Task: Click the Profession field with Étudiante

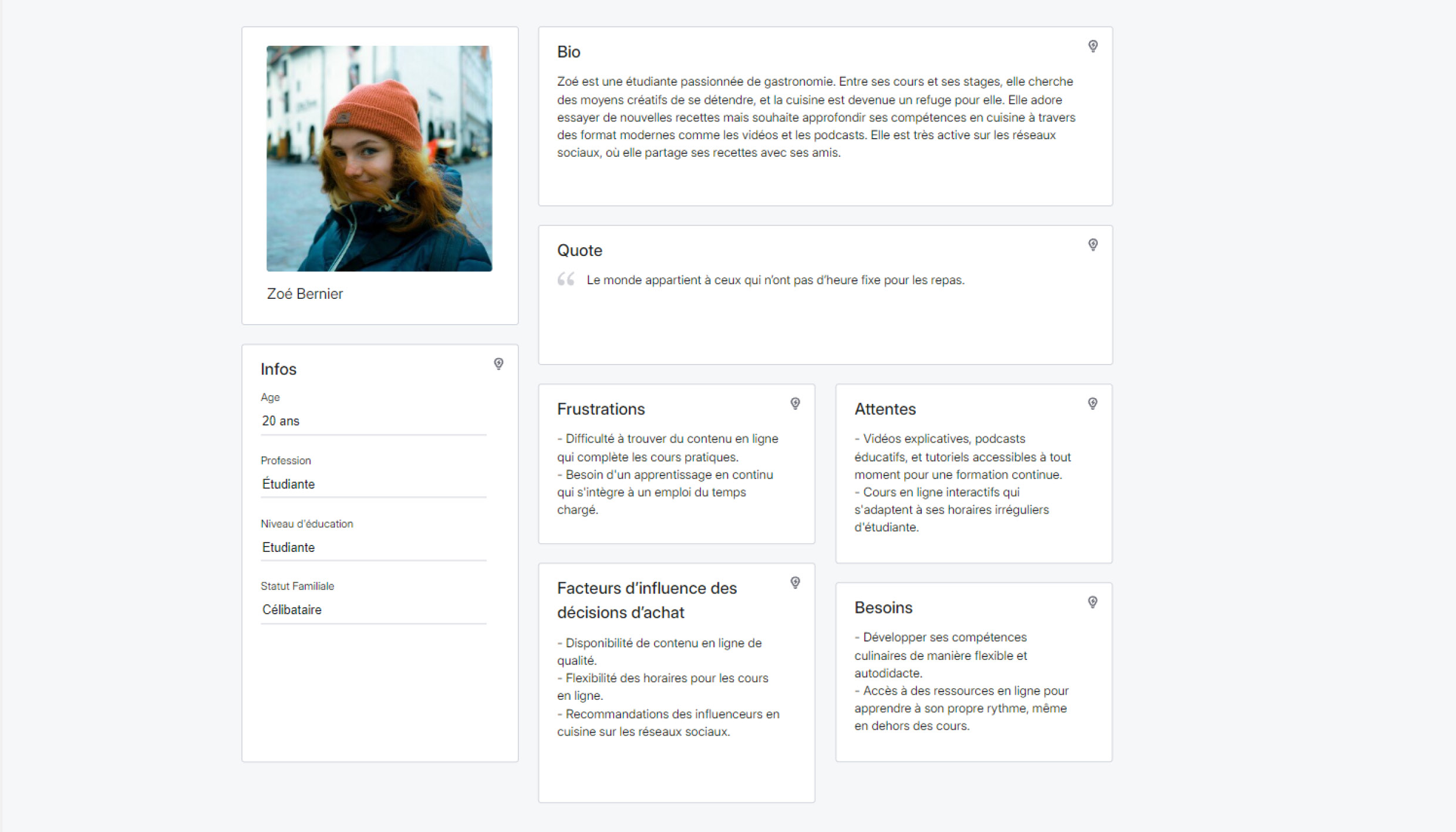Action: (373, 484)
